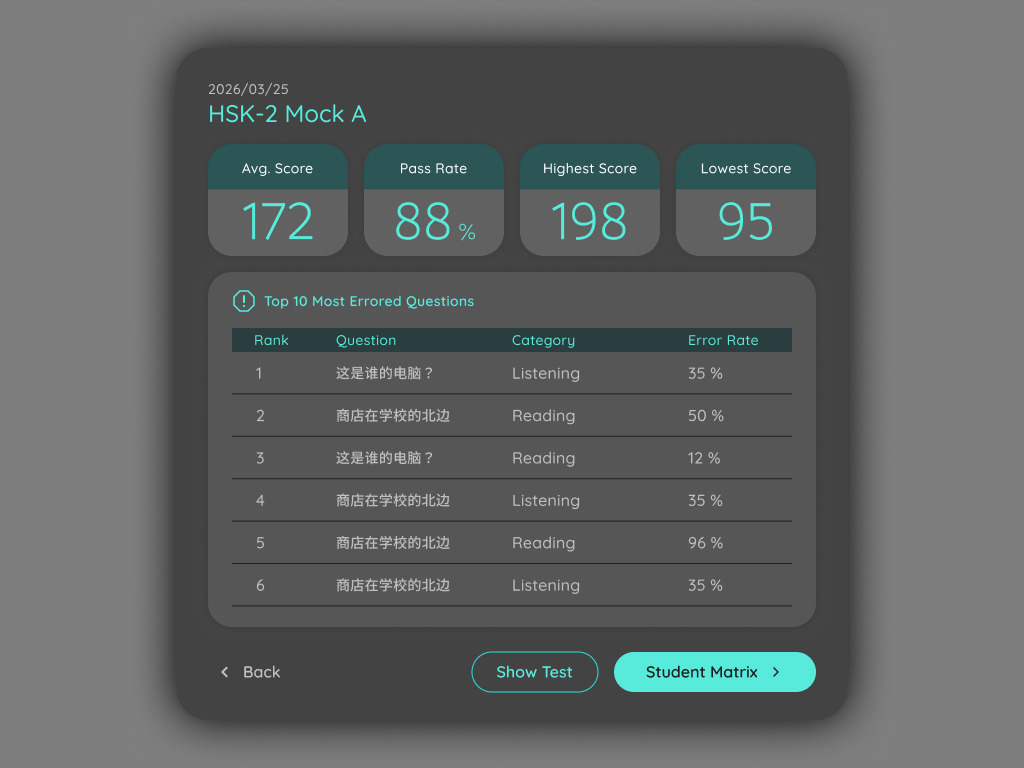1024x768 pixels.
Task: Select the rank 5 question 商店在学校的北边
Action: pyautogui.click(x=392, y=543)
